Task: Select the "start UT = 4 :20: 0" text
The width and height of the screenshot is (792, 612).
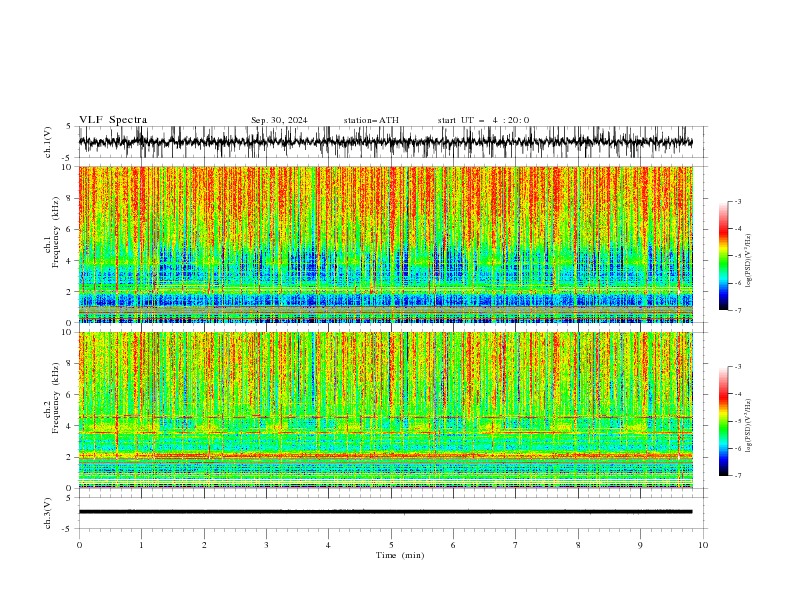Action: 483,120
